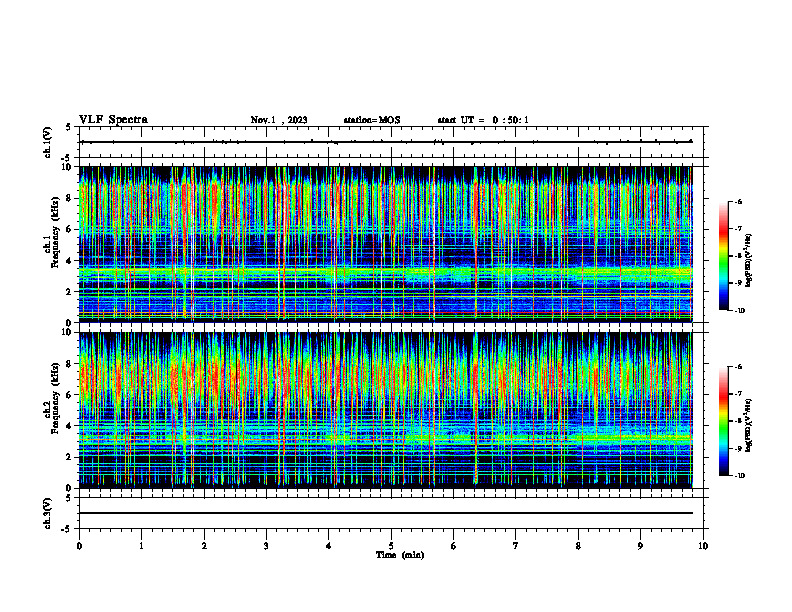Click the time axis tick label '0'

79,546
